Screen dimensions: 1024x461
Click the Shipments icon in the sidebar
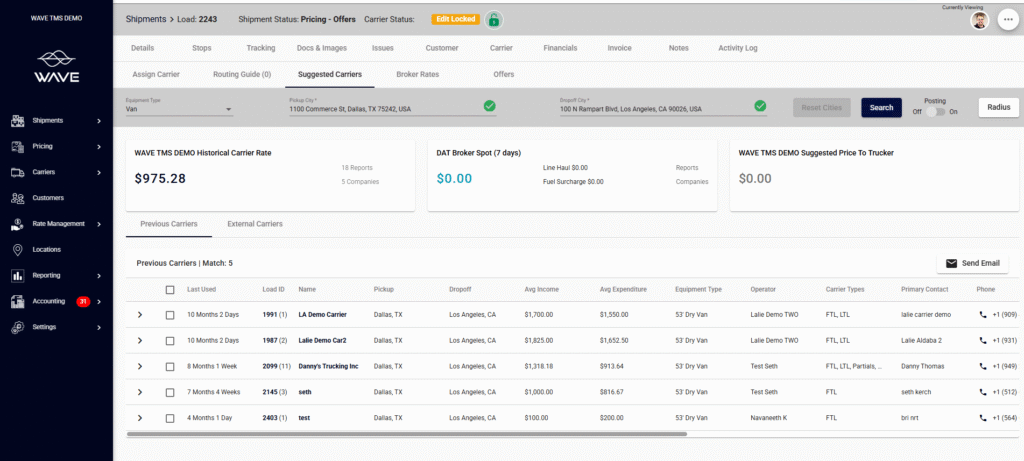pos(18,121)
